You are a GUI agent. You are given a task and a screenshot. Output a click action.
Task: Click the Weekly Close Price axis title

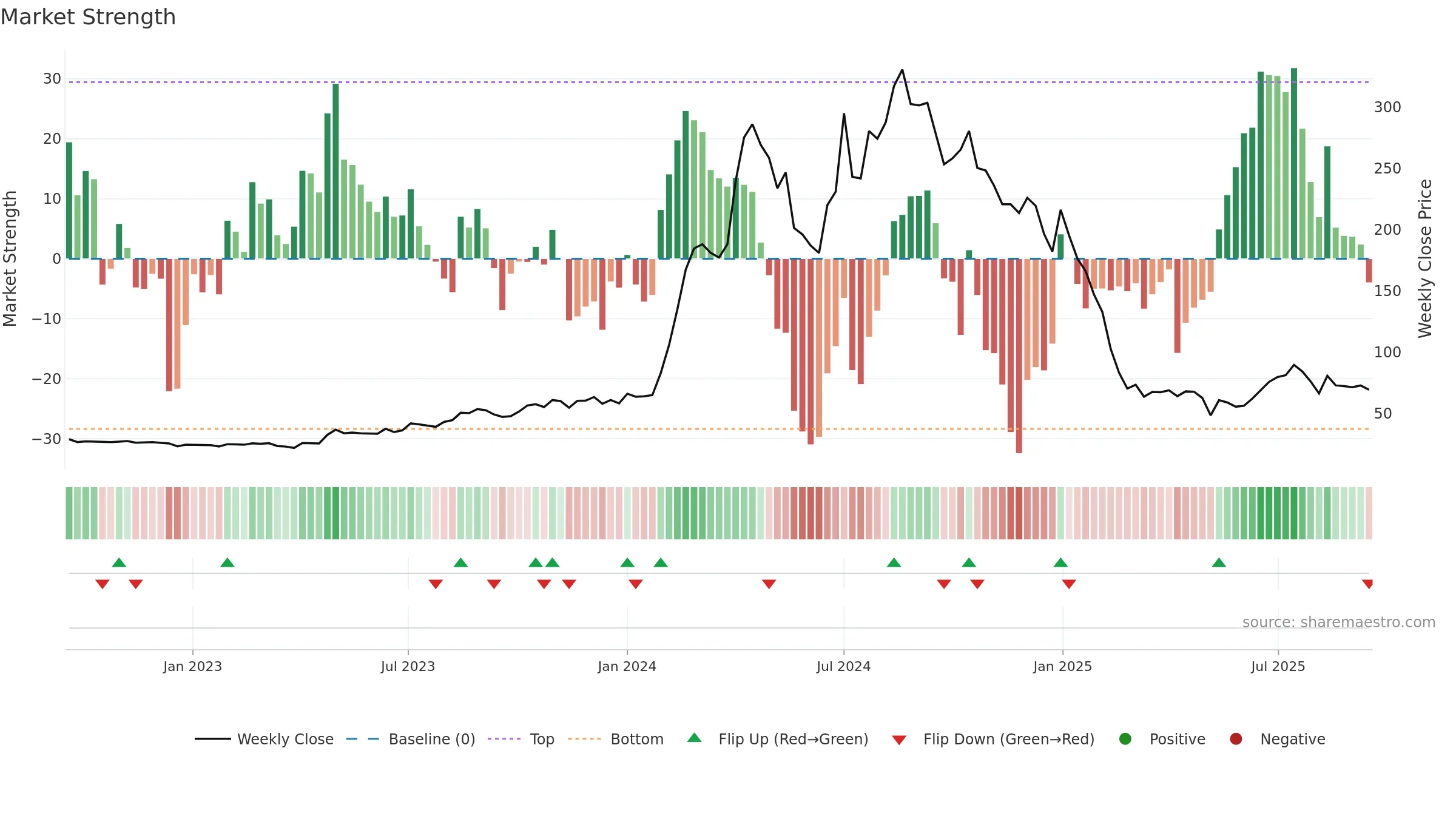1425,258
